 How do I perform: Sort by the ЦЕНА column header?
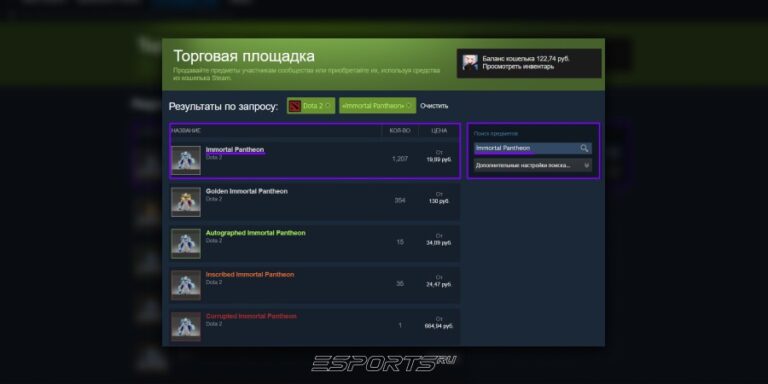click(439, 131)
